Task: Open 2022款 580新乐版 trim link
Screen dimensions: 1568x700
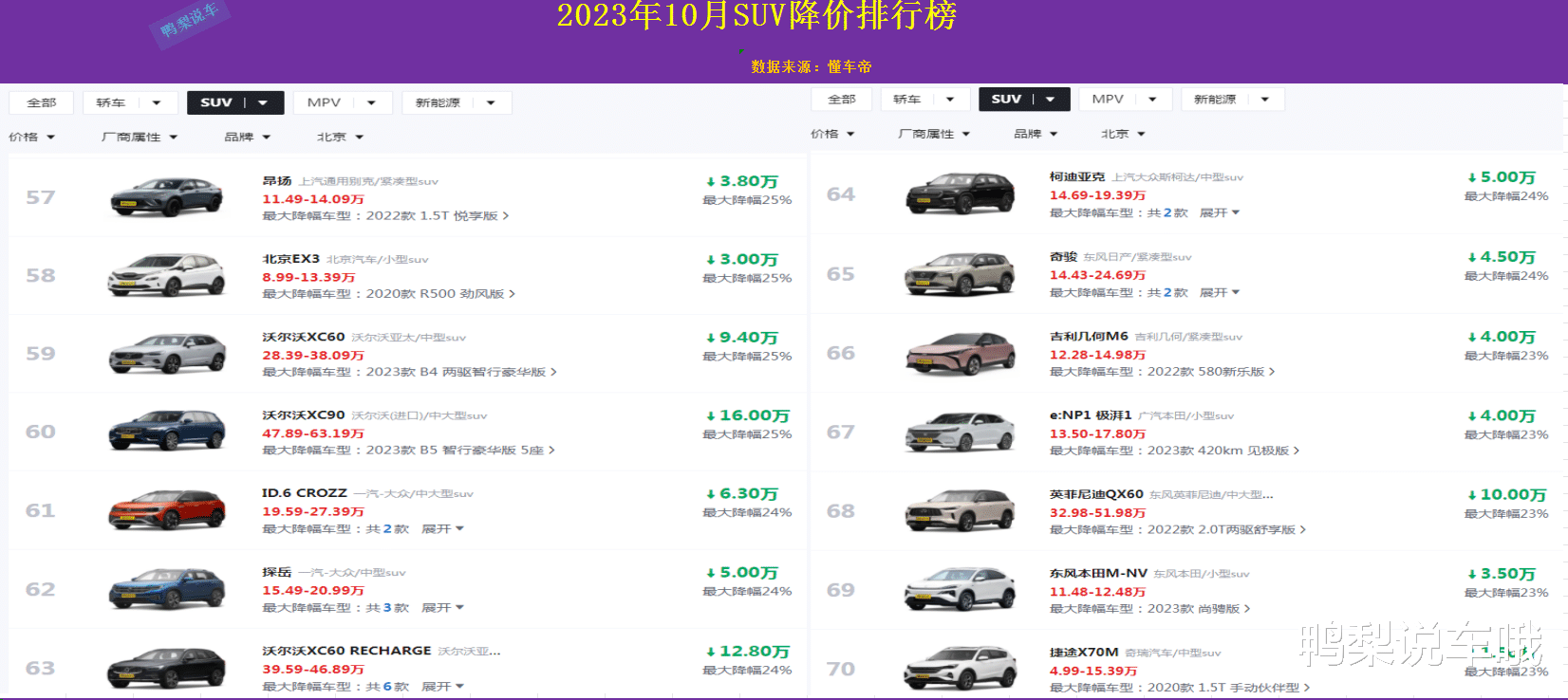Action: pyautogui.click(x=1211, y=372)
